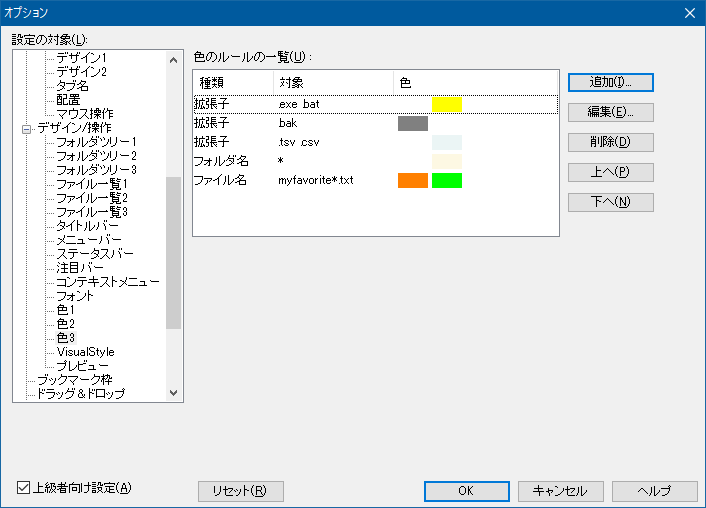
Task: Click the 編集(E)... button
Action: 610,112
